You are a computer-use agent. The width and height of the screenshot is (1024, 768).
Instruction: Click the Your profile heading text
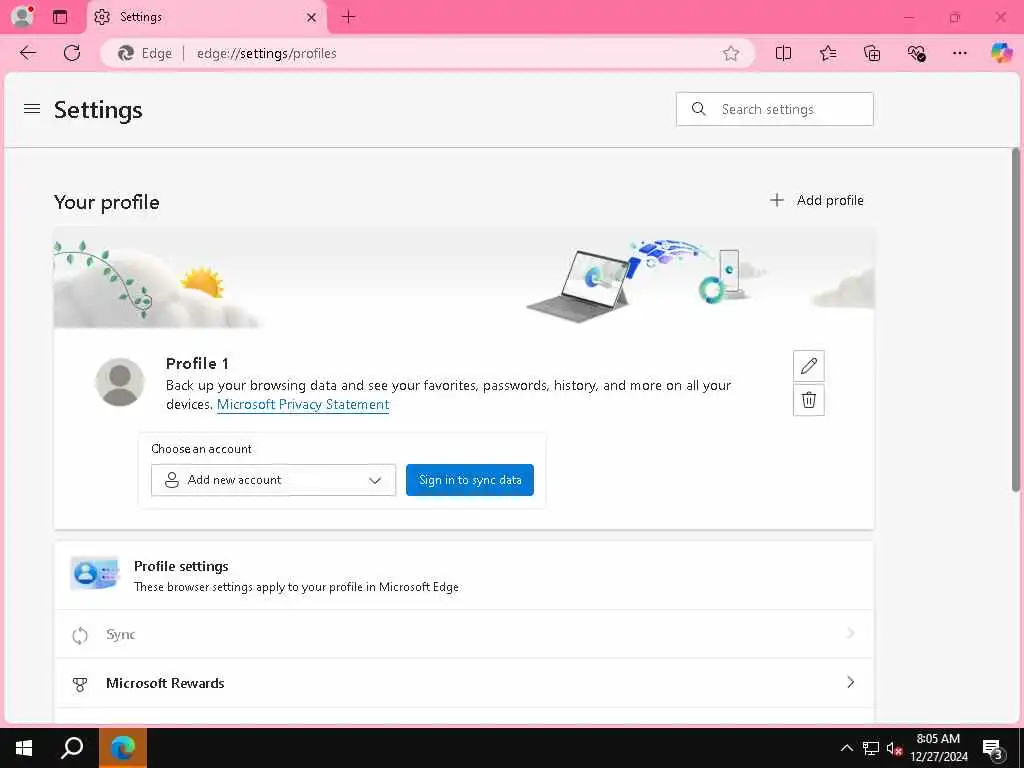pyautogui.click(x=106, y=202)
